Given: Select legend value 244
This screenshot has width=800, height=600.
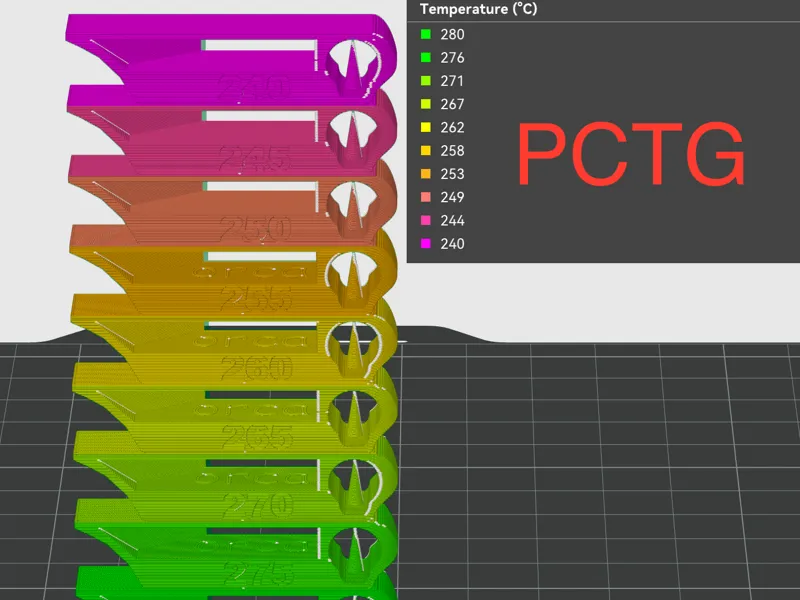Looking at the screenshot, I should tap(453, 220).
